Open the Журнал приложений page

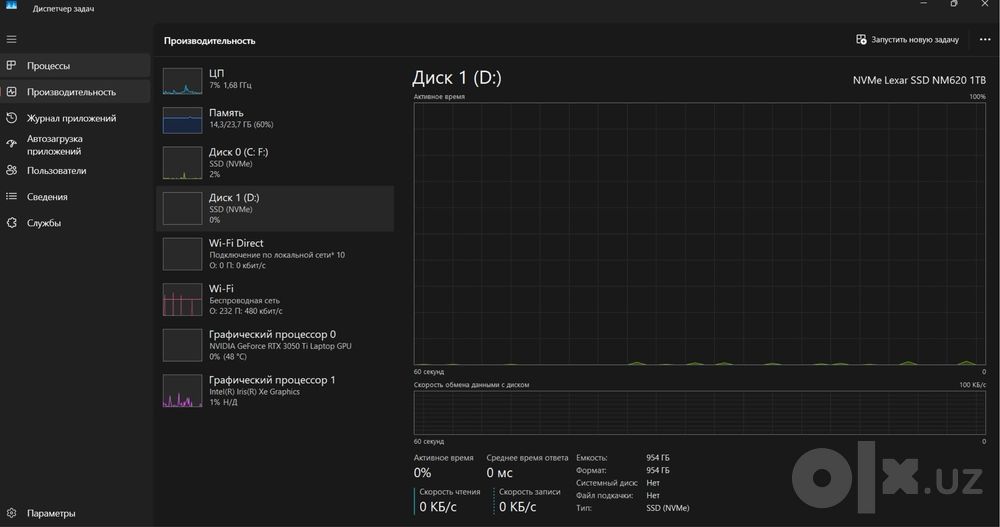[75, 118]
